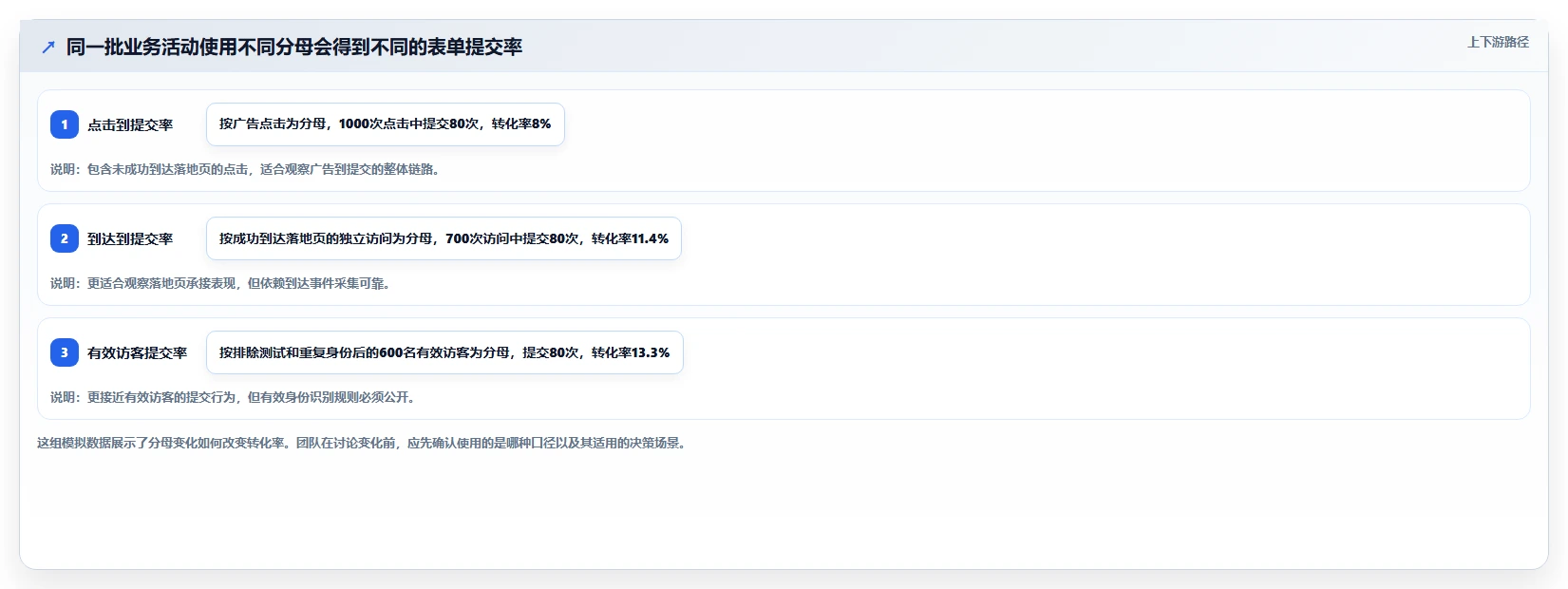This screenshot has width=1568, height=589.
Task: Click the box showing 600名有效访客，转化率13.3%
Action: click(444, 352)
